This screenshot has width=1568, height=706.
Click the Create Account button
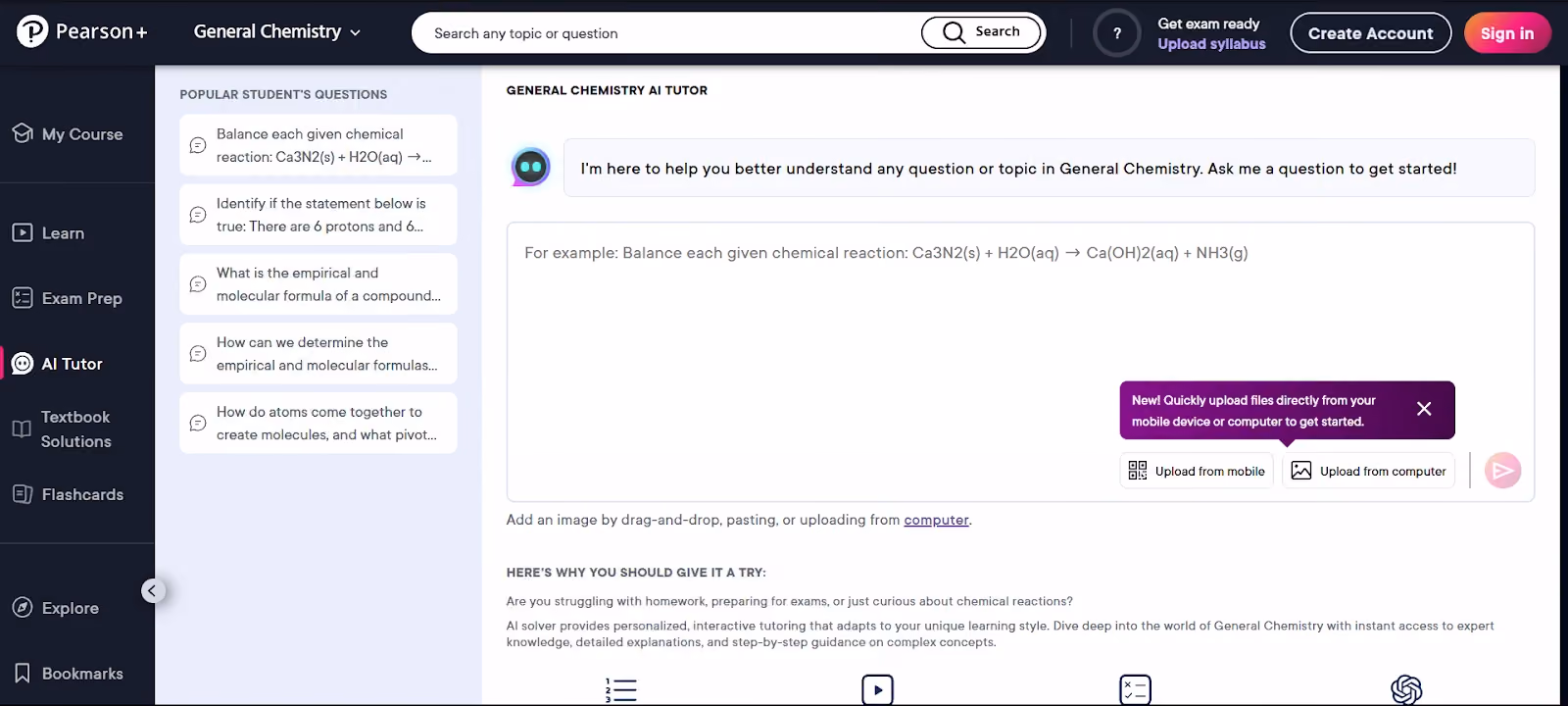[x=1370, y=33]
